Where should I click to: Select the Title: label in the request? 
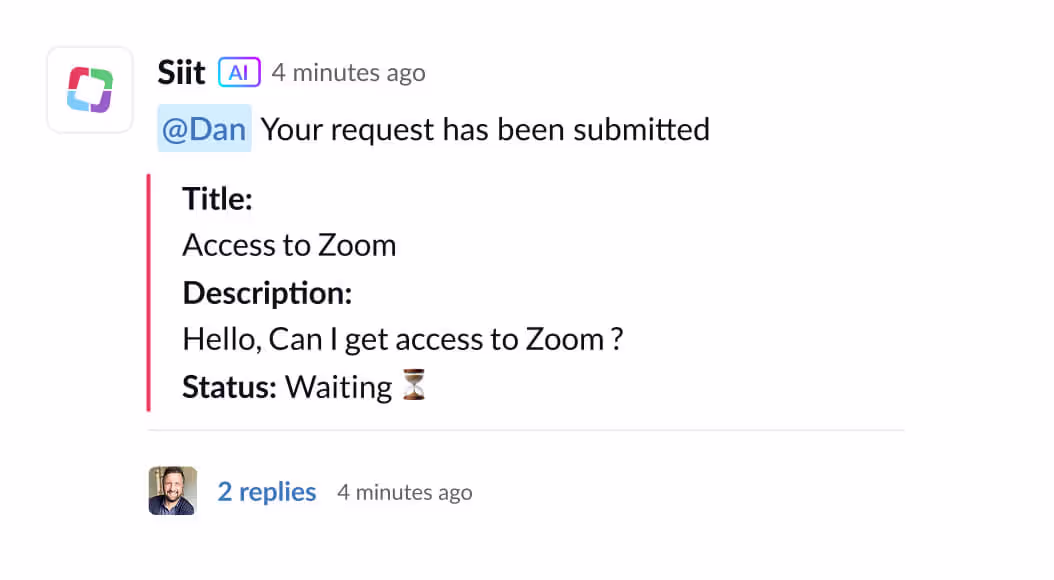[216, 198]
